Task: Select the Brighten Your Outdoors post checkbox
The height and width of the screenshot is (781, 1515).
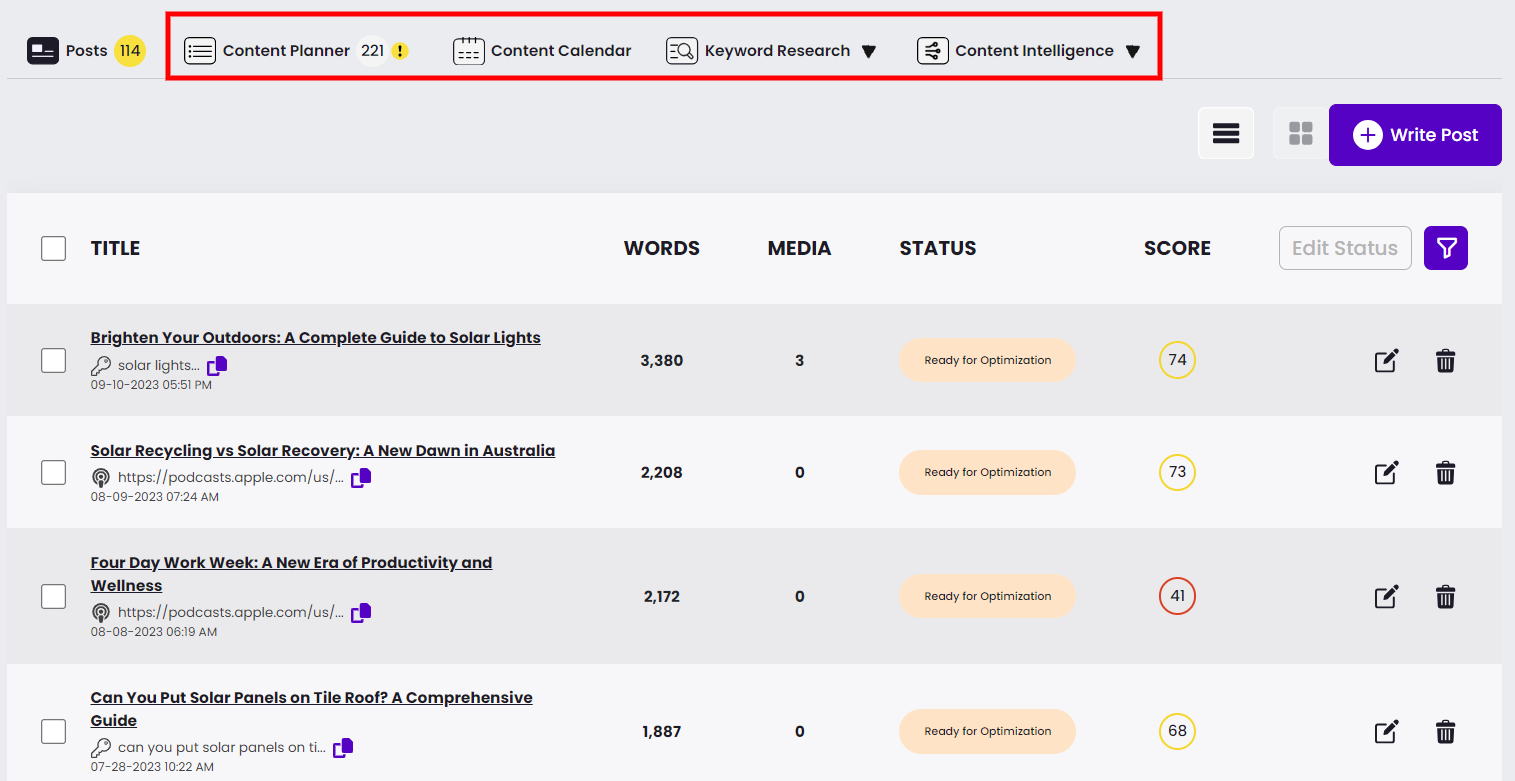Action: click(x=54, y=360)
